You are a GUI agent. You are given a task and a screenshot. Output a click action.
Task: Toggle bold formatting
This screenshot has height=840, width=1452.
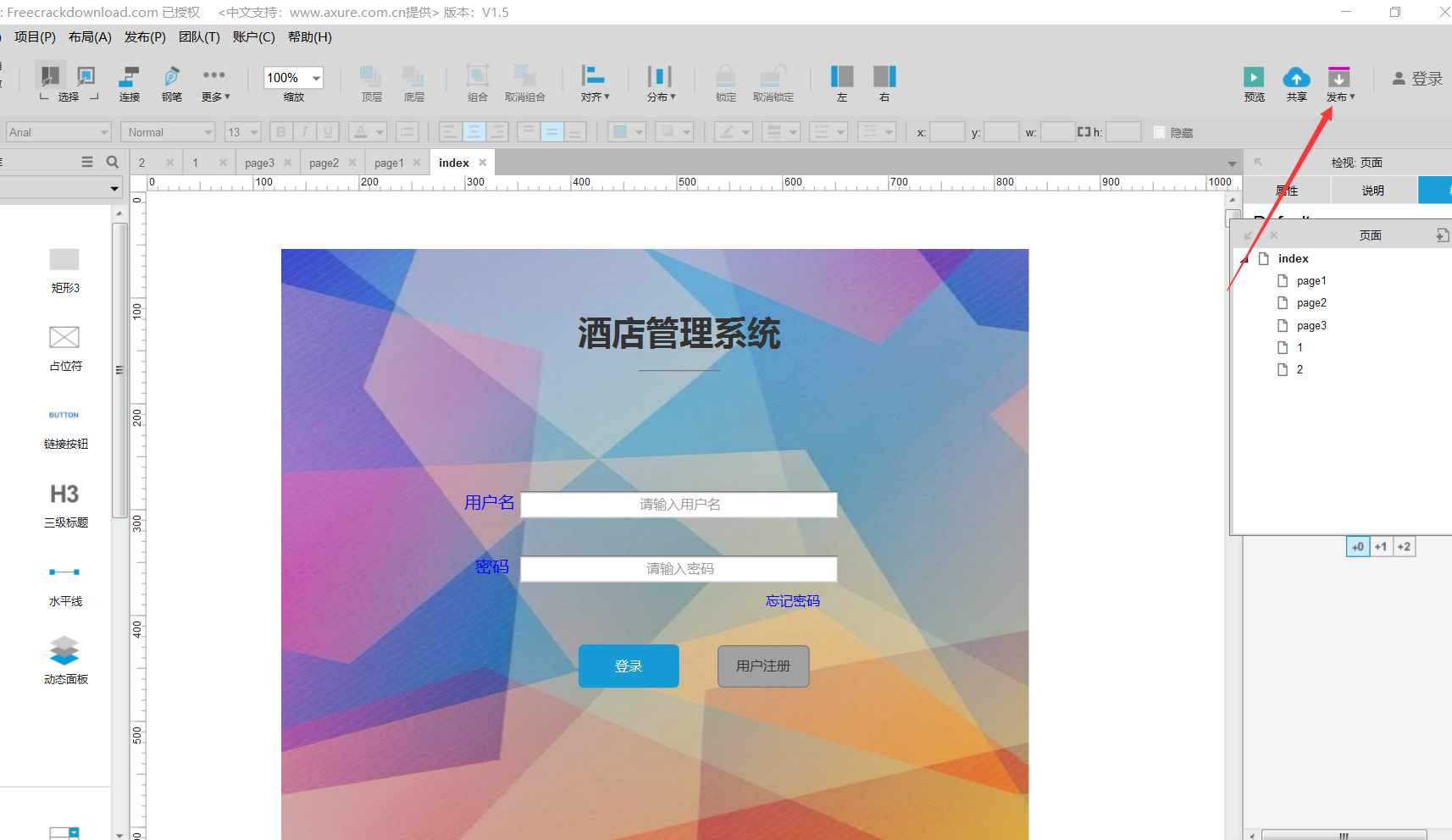[x=280, y=131]
